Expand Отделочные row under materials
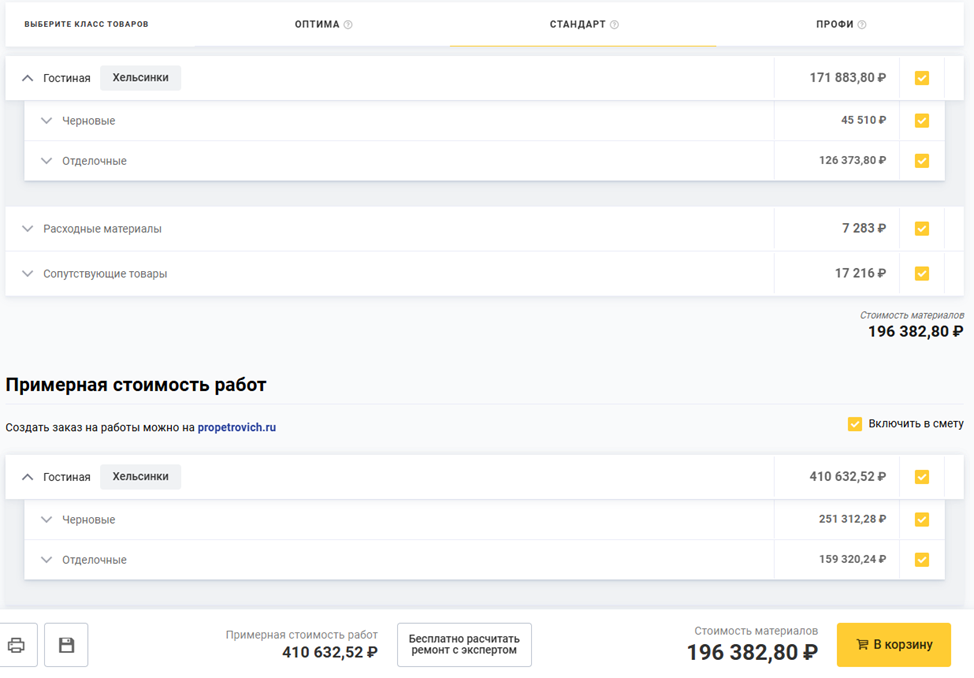The width and height of the screenshot is (974, 678). (46, 161)
